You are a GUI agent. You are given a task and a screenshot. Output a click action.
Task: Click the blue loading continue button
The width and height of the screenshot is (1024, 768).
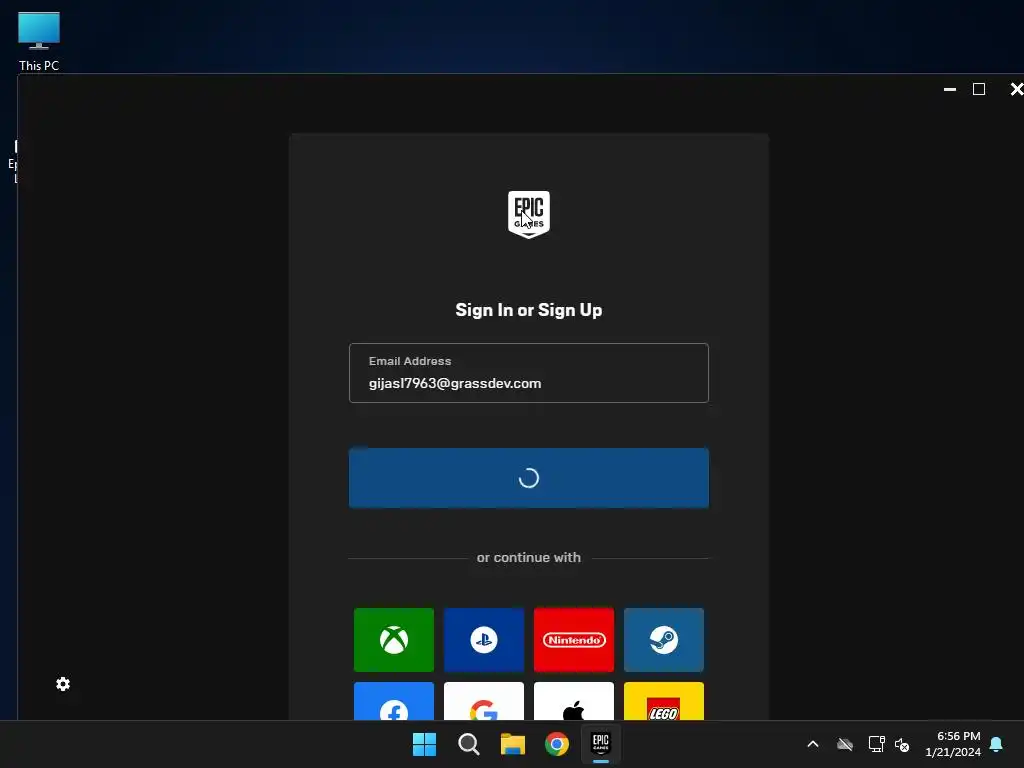click(529, 478)
